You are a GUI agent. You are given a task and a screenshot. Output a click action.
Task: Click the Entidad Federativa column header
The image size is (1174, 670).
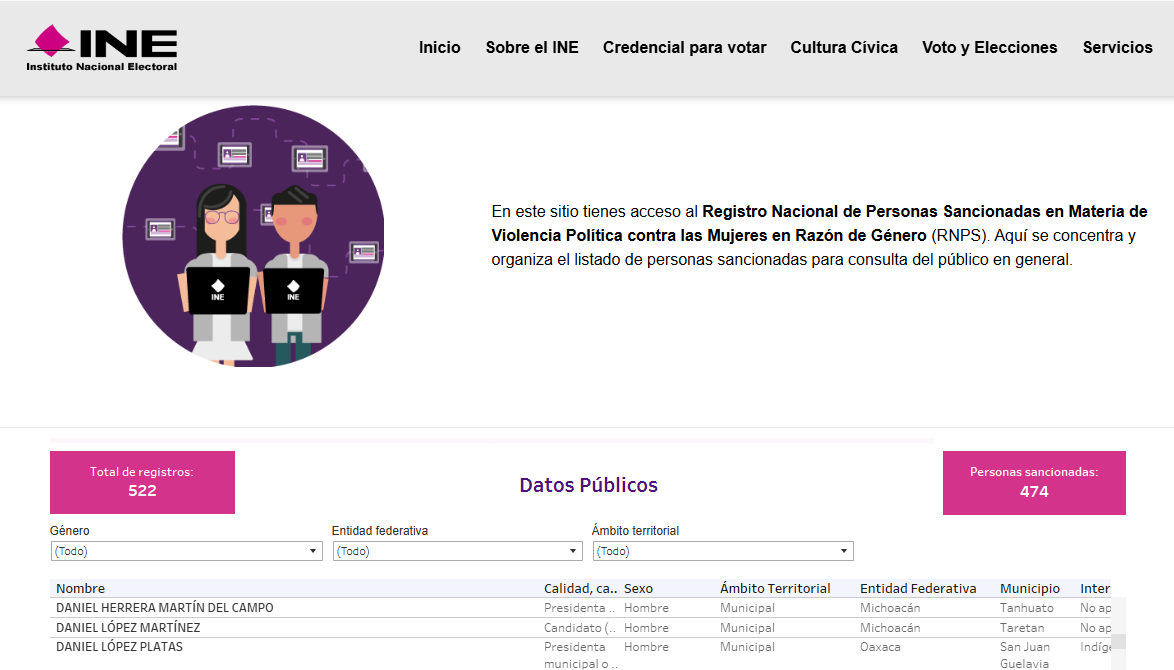click(918, 588)
